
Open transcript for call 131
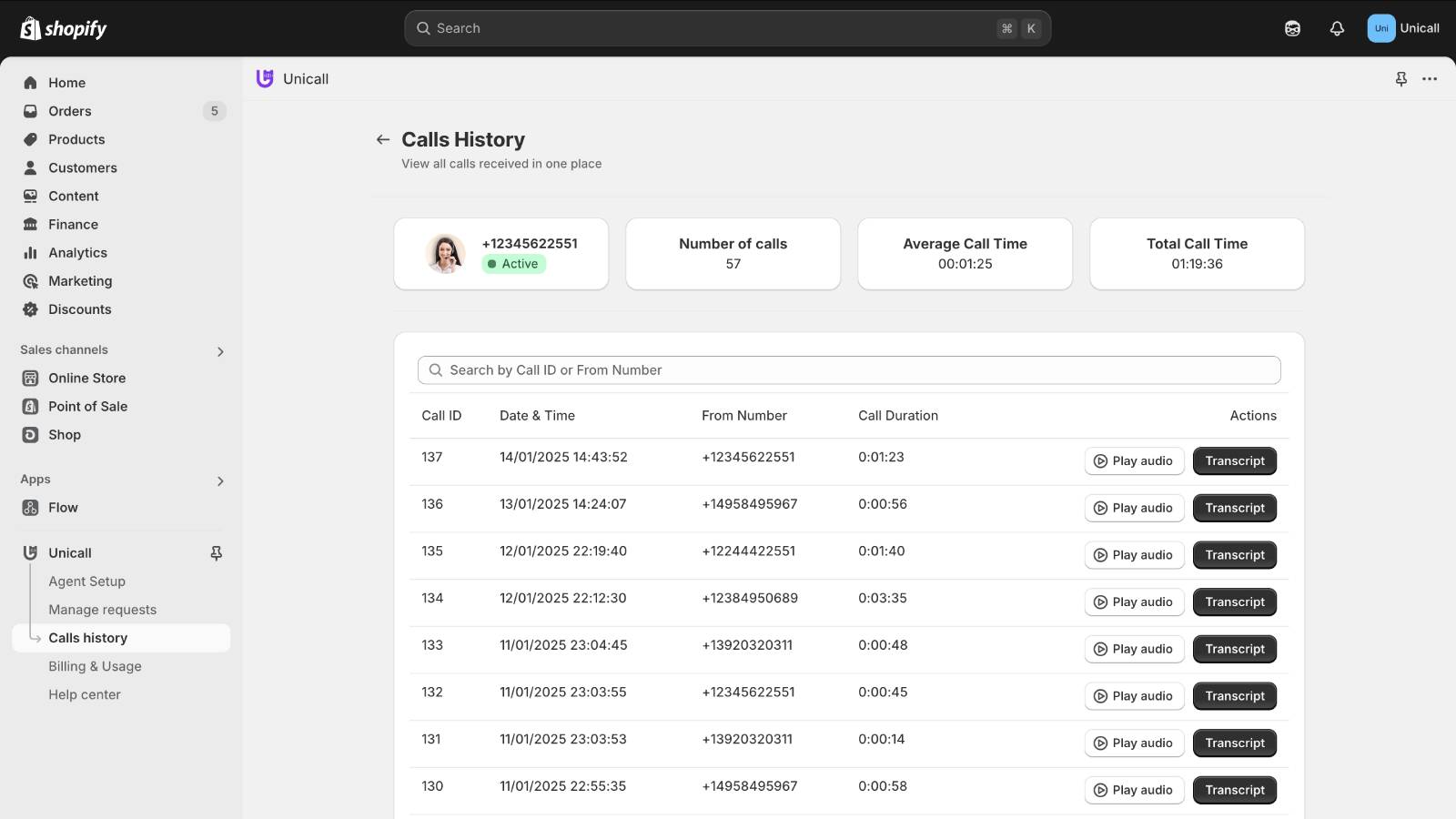tap(1235, 743)
